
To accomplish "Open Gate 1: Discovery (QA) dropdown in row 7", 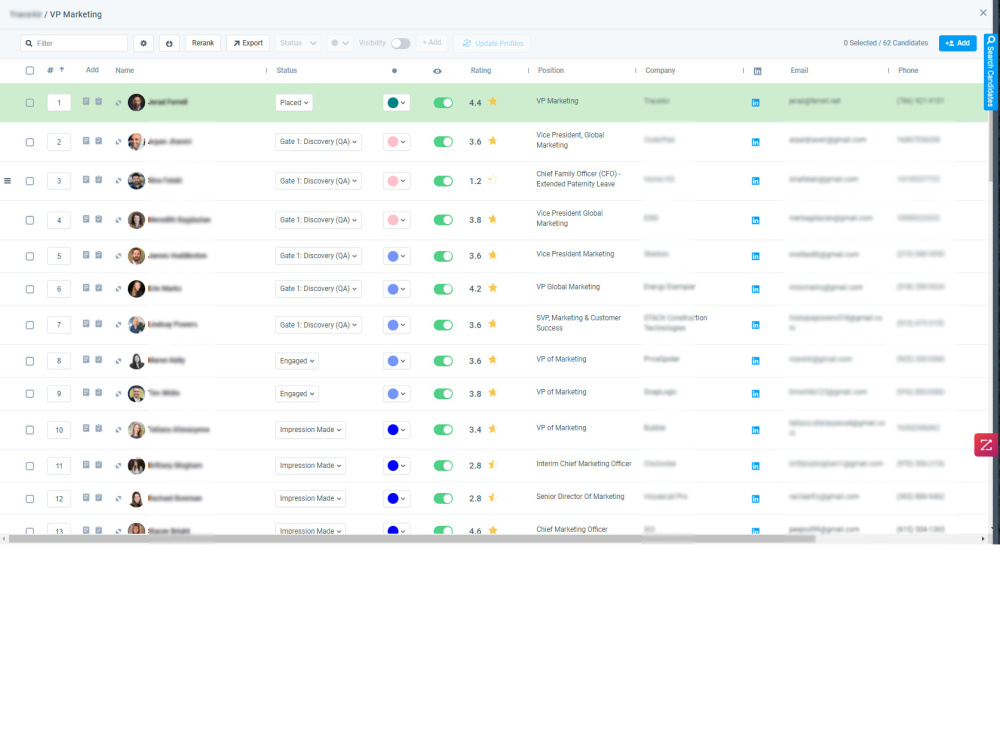I will tap(318, 325).
